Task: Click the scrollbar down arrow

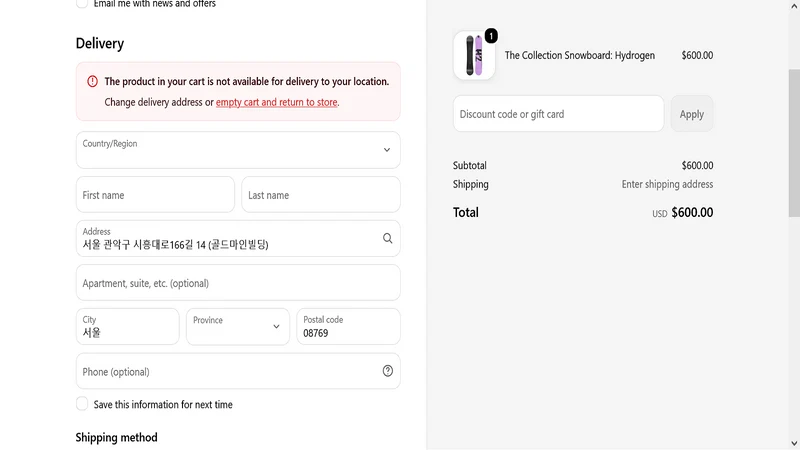Action: click(x=794, y=443)
